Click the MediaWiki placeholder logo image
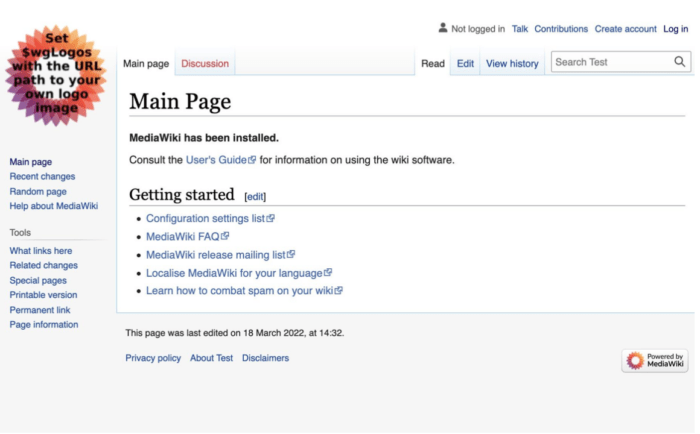Screen dimensions: 700x434 pos(56,75)
